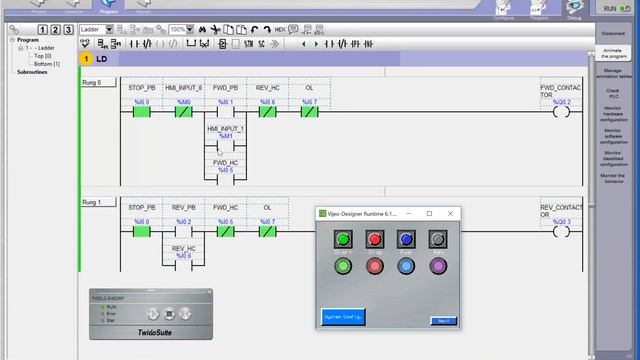Image resolution: width=640 pixels, height=360 pixels.
Task: Click the STM instruction icon
Action: click(x=249, y=44)
